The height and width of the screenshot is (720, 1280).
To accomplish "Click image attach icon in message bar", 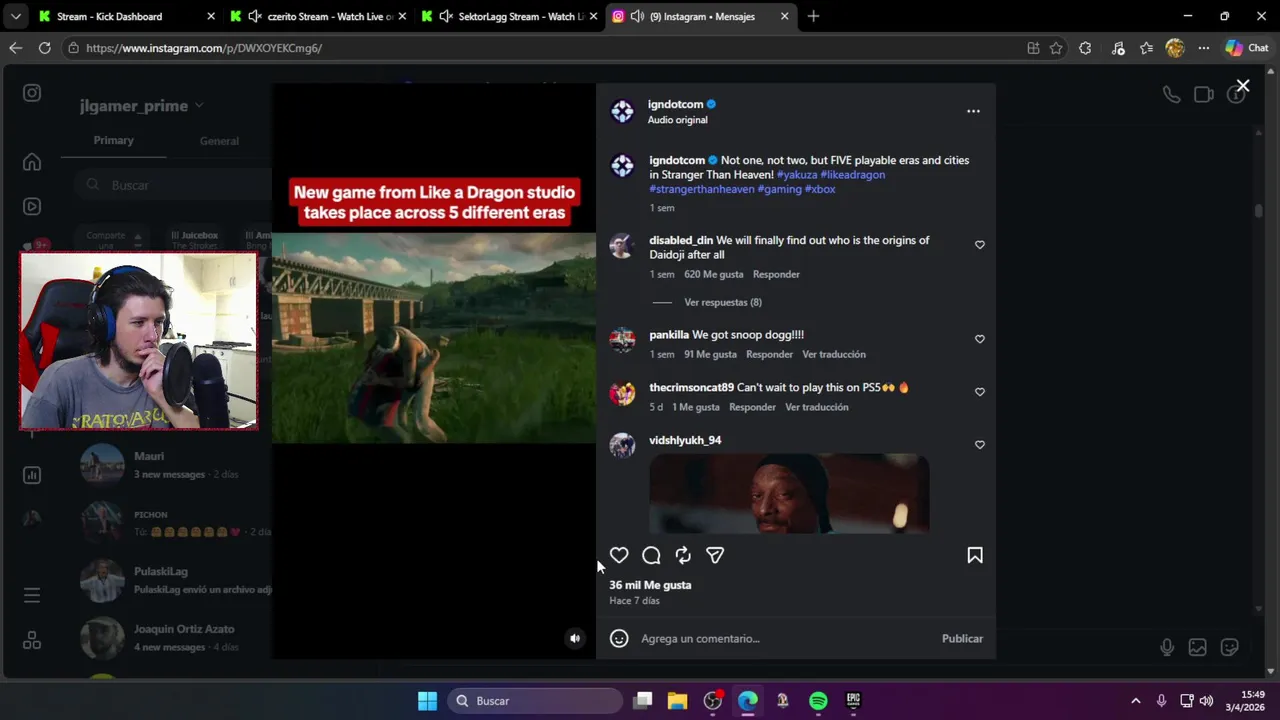I will pyautogui.click(x=1197, y=647).
